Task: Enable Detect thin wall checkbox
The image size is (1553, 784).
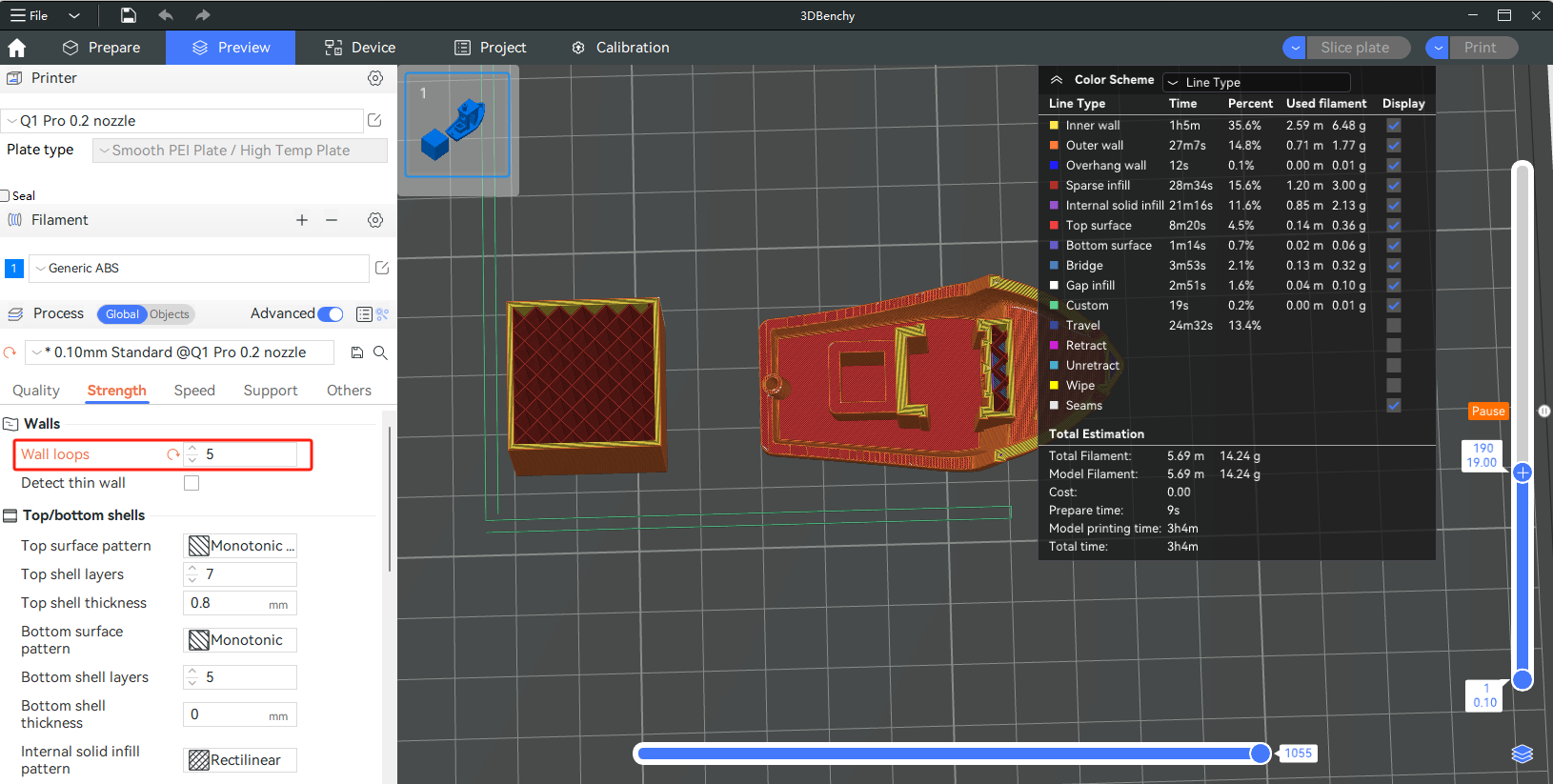Action: coord(192,483)
